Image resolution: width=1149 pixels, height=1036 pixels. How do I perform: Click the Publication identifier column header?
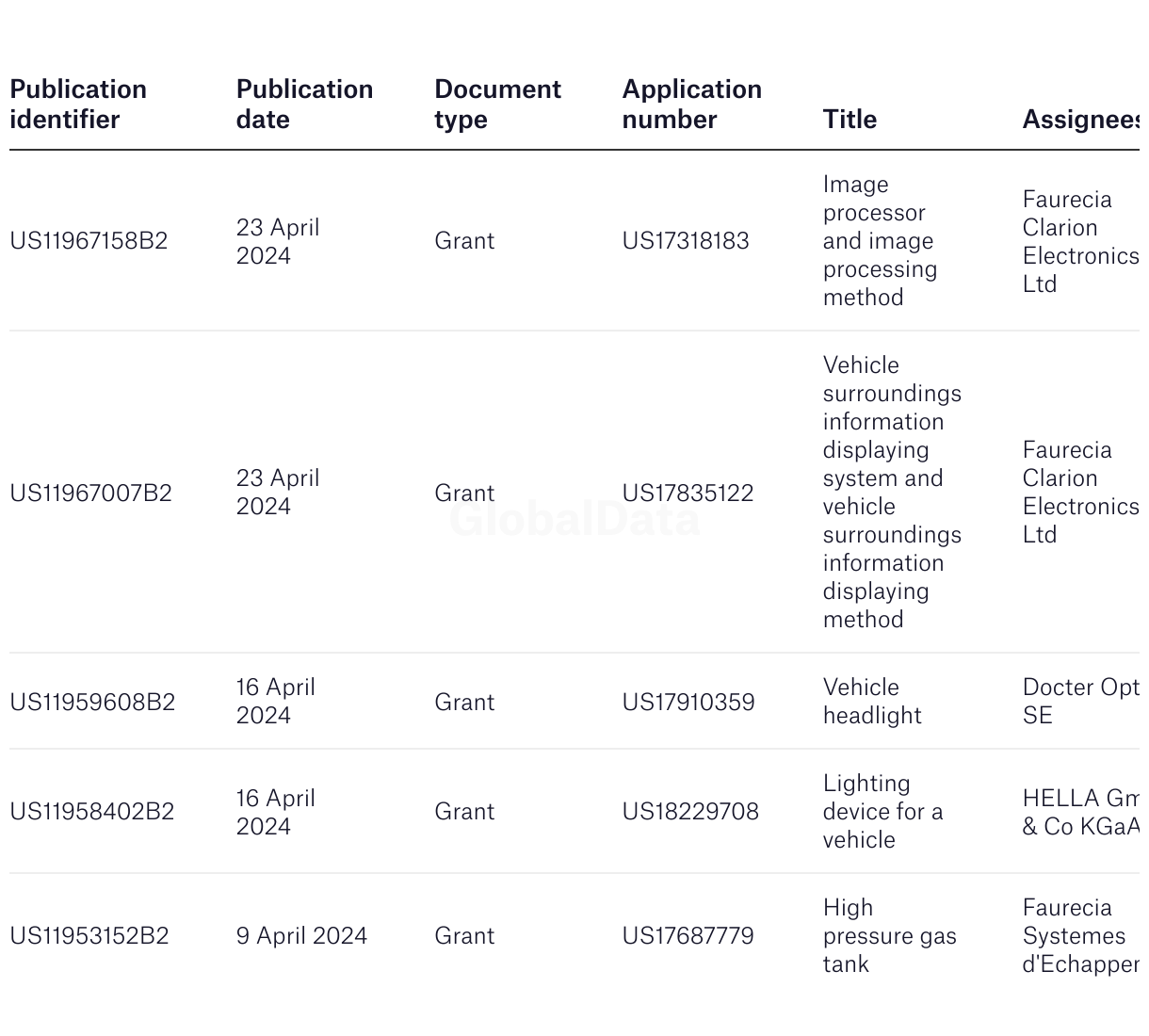tap(78, 105)
